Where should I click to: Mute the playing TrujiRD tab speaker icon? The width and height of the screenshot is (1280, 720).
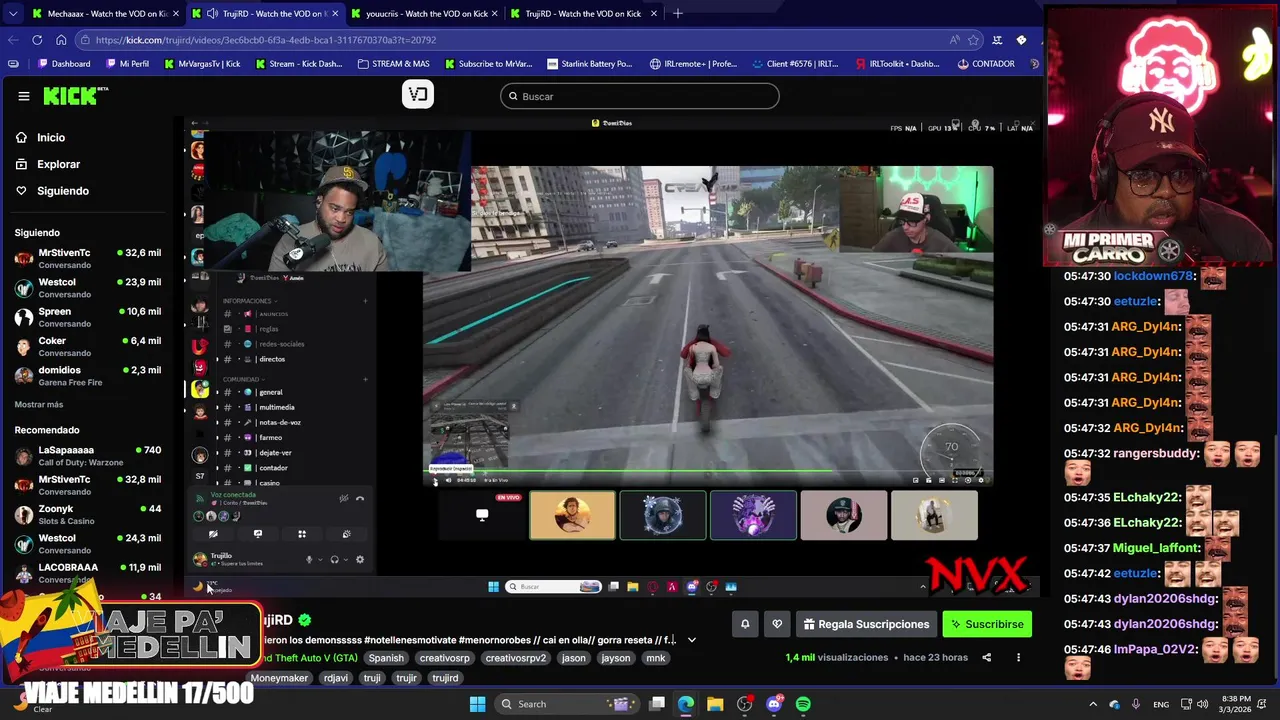click(x=212, y=13)
